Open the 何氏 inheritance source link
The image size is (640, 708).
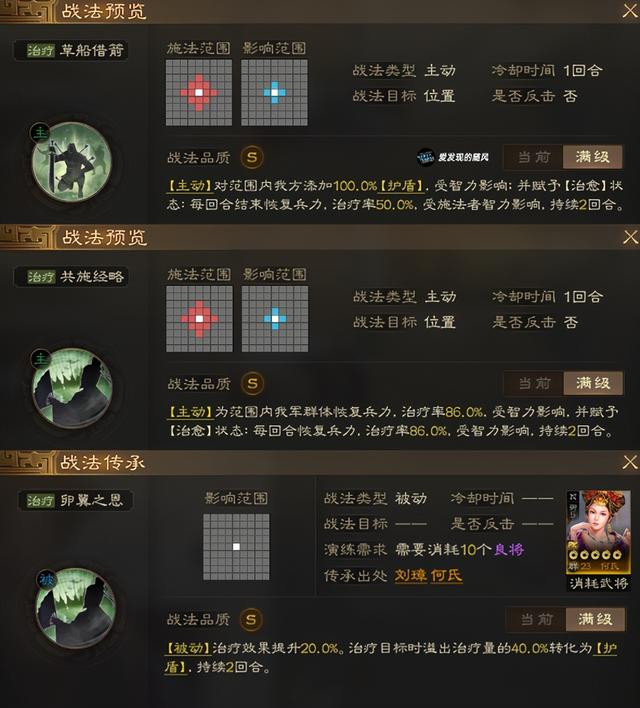pyautogui.click(x=446, y=576)
